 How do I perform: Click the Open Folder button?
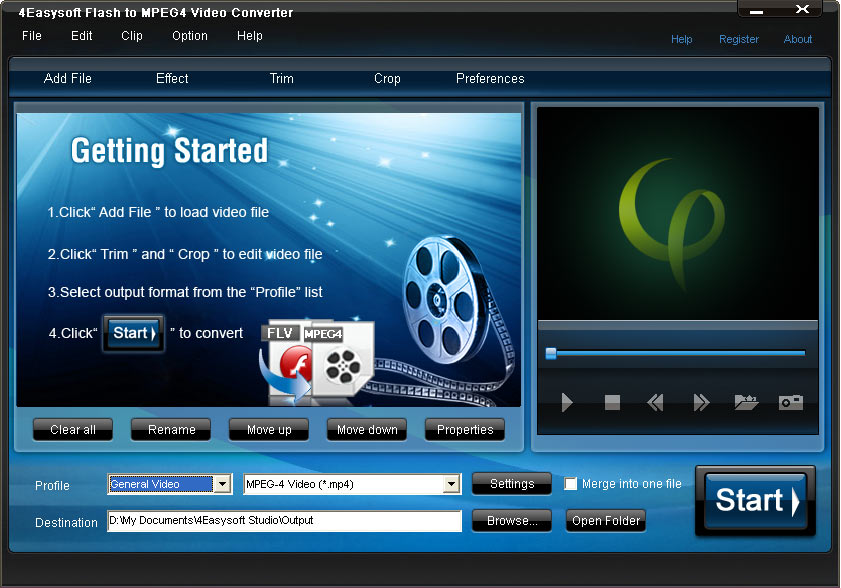click(x=606, y=521)
